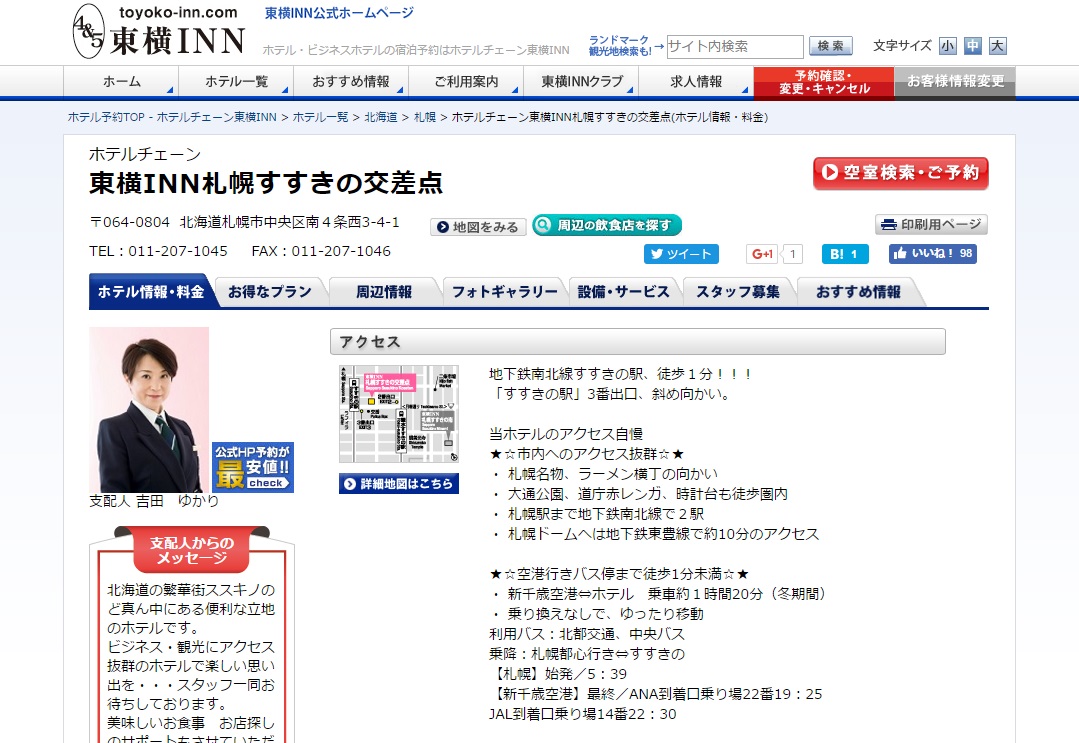Click the 地図をみる button
The width and height of the screenshot is (1079, 743).
478,227
